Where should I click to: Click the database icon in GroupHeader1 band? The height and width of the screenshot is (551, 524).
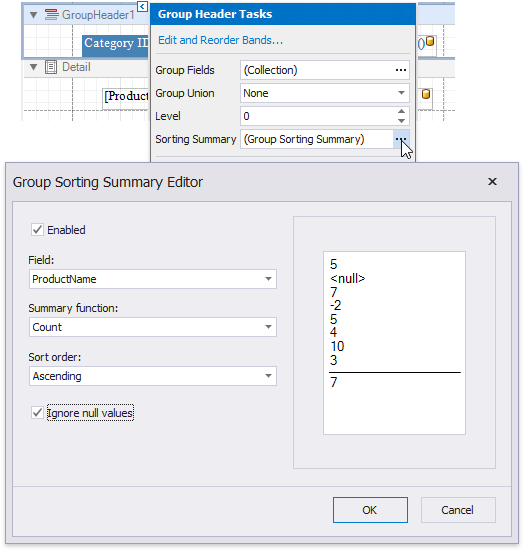click(x=429, y=41)
